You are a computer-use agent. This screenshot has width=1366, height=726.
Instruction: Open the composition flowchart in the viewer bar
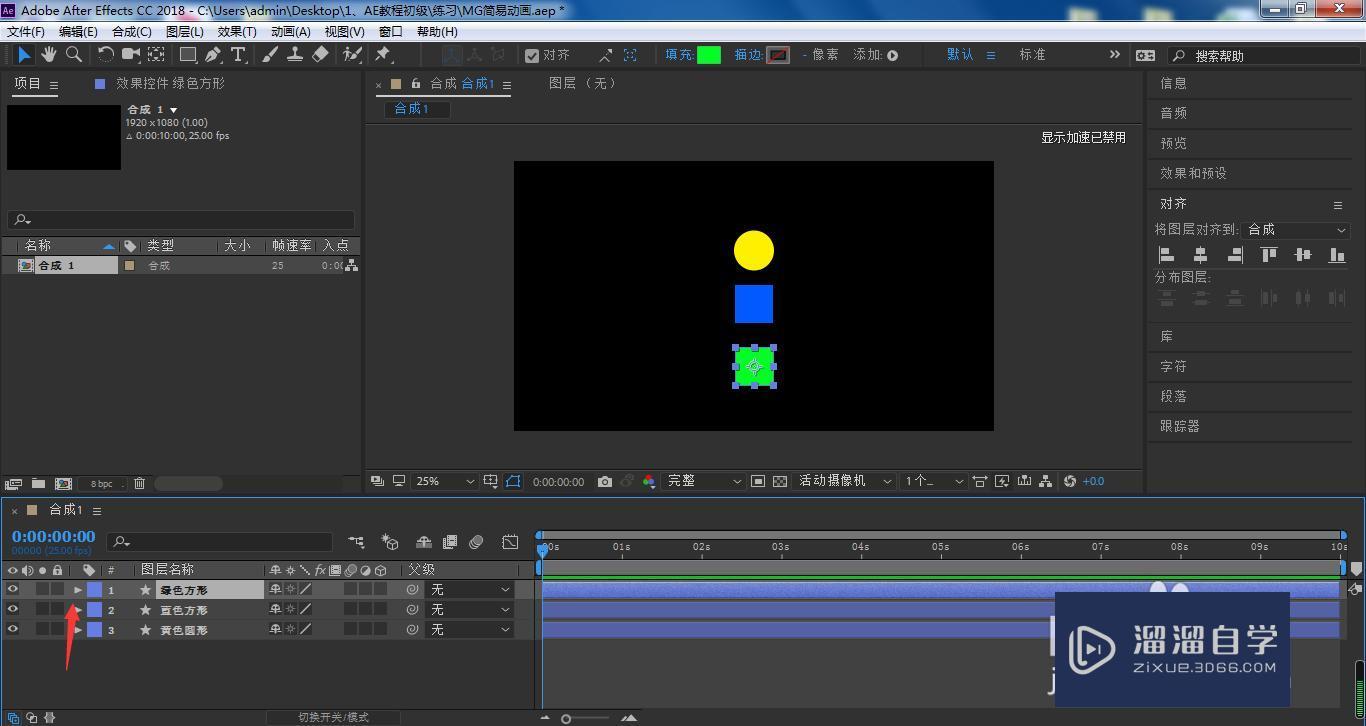1046,482
